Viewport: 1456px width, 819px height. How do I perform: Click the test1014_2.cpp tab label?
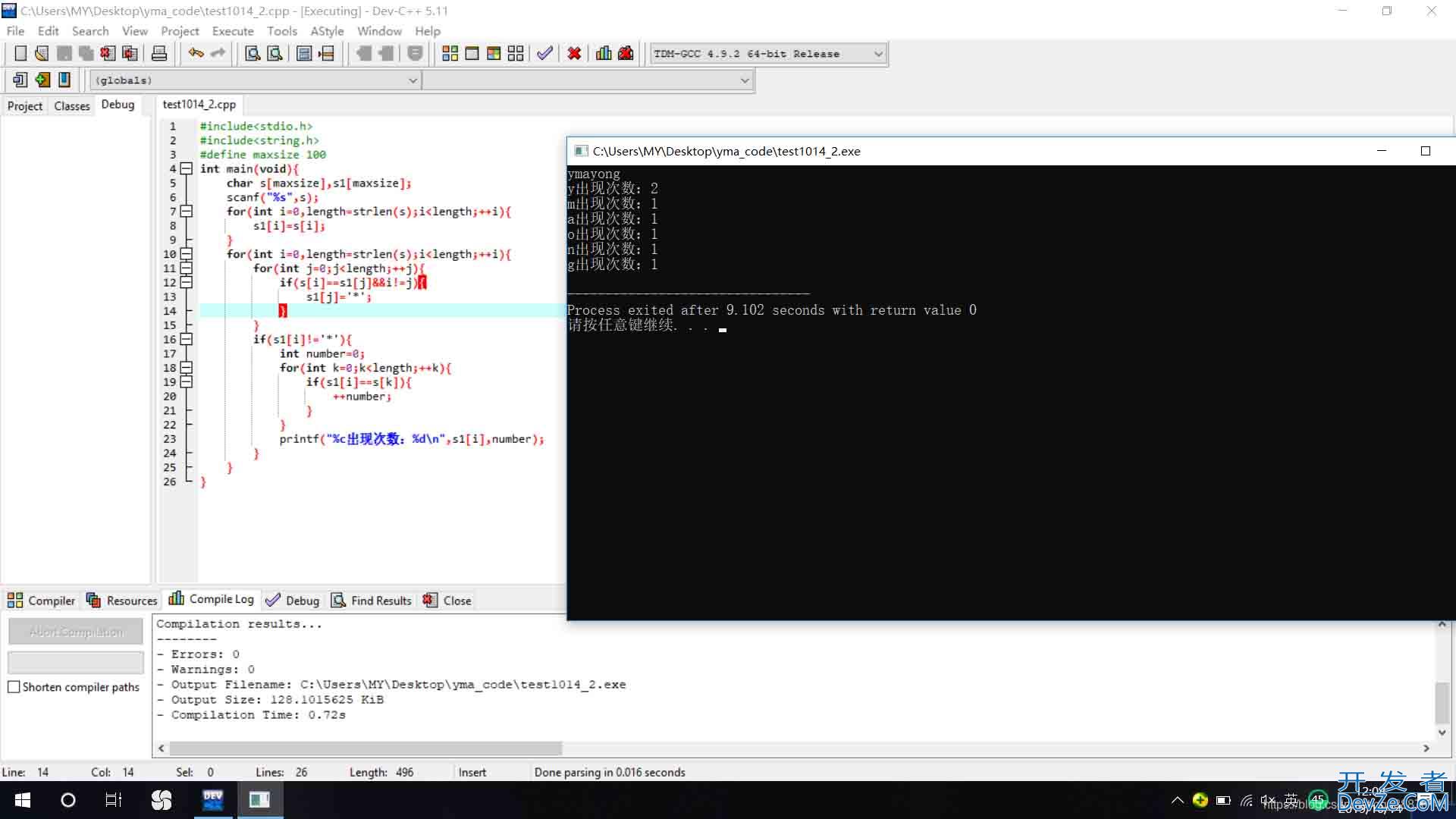pyautogui.click(x=200, y=104)
